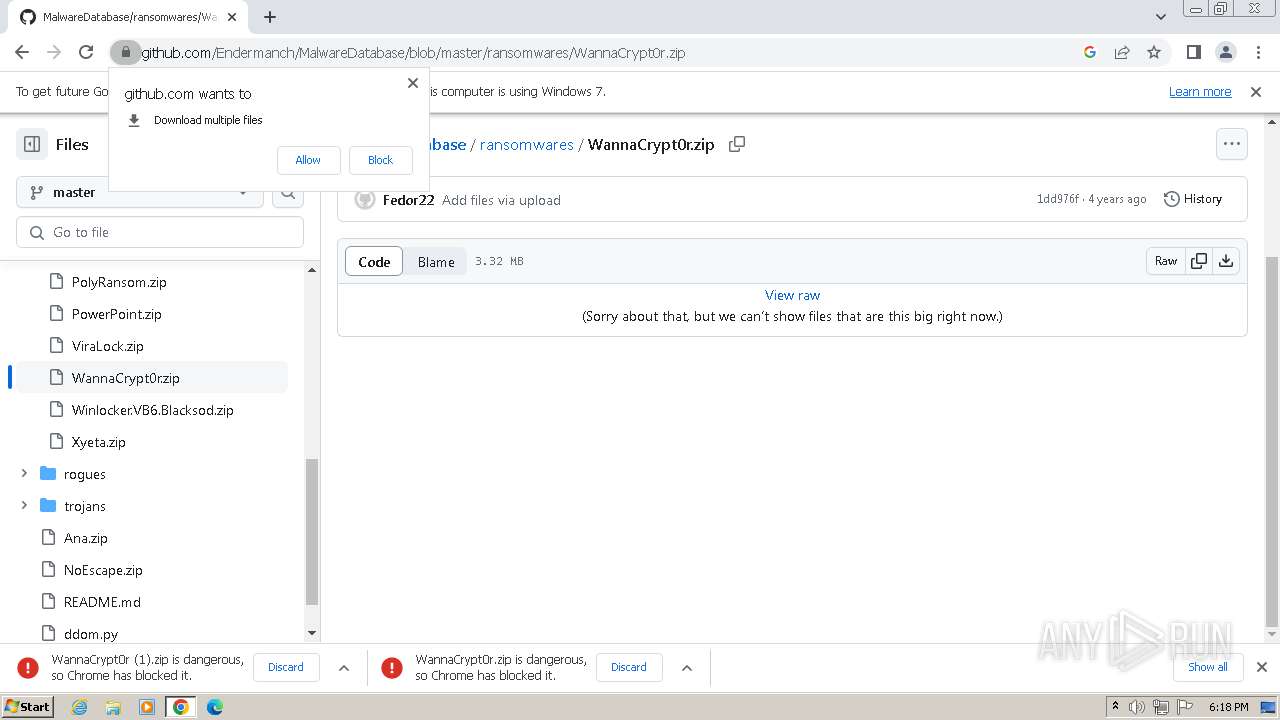The height and width of the screenshot is (720, 1280).
Task: Expand the rogues folder chevron
Action: pos(24,474)
